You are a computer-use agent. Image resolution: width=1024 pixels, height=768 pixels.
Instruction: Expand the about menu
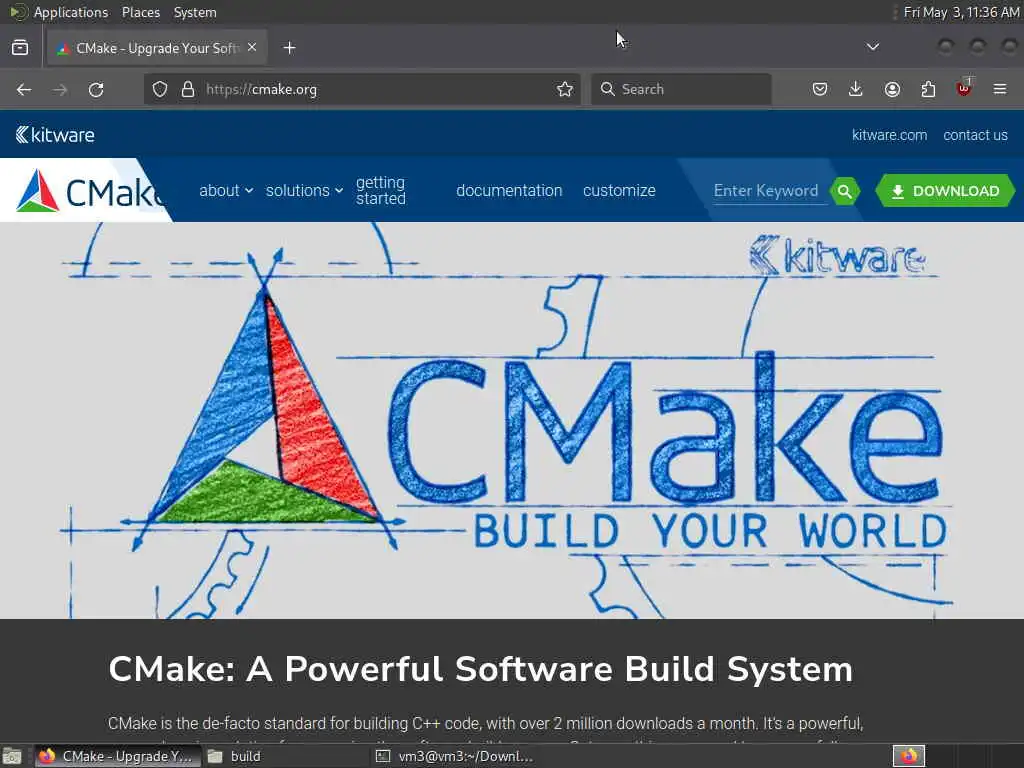[x=226, y=191]
